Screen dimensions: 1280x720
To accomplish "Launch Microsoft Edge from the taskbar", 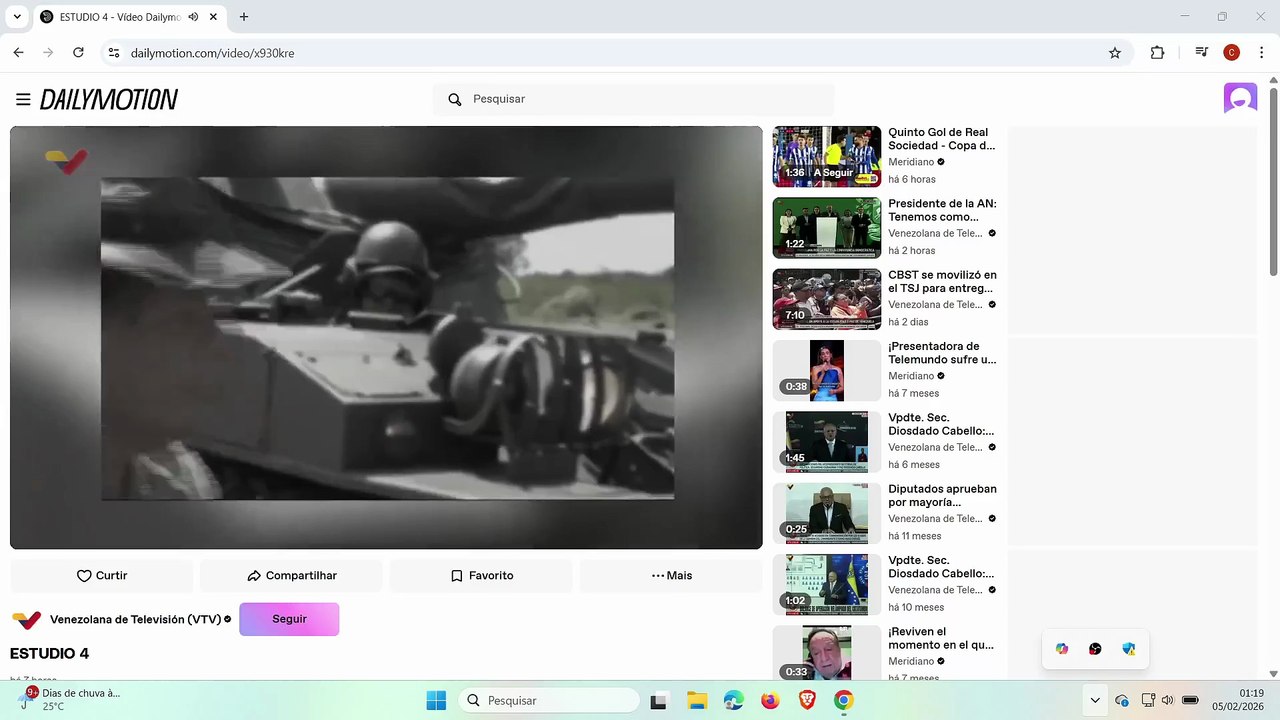I will click(733, 701).
